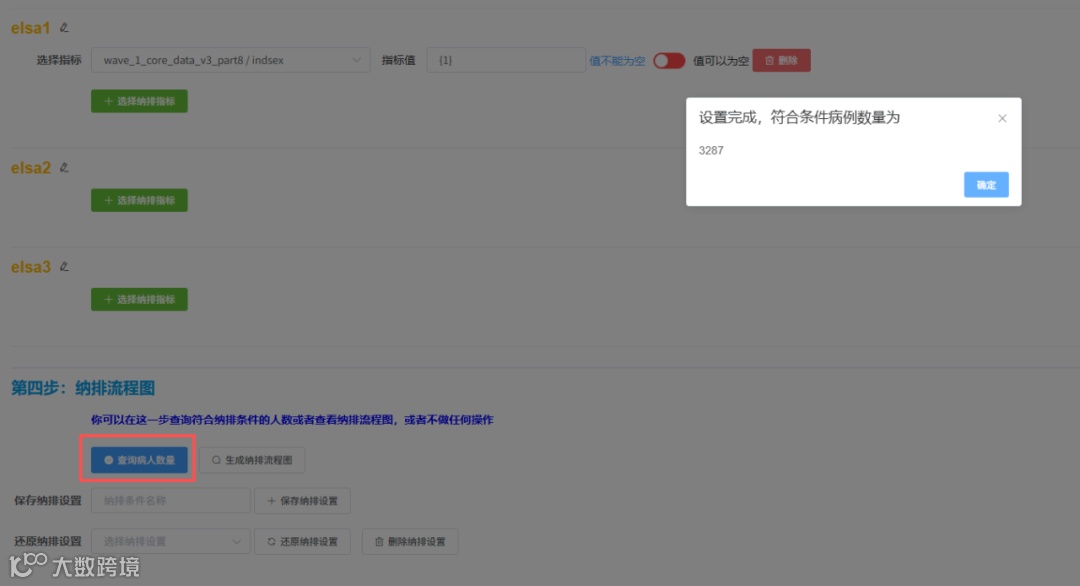Add an indicator under elsa3 with 选择纳排指标
1080x586 pixels.
(x=139, y=300)
